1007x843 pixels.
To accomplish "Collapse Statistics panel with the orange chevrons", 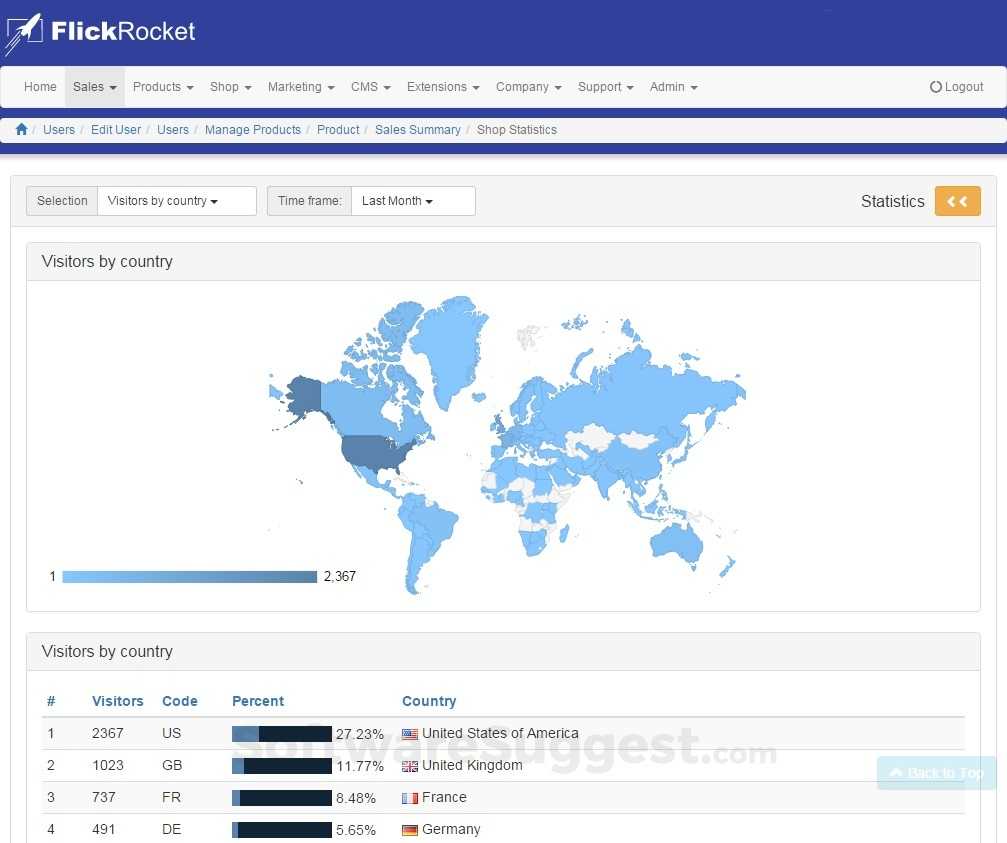I will click(x=957, y=200).
